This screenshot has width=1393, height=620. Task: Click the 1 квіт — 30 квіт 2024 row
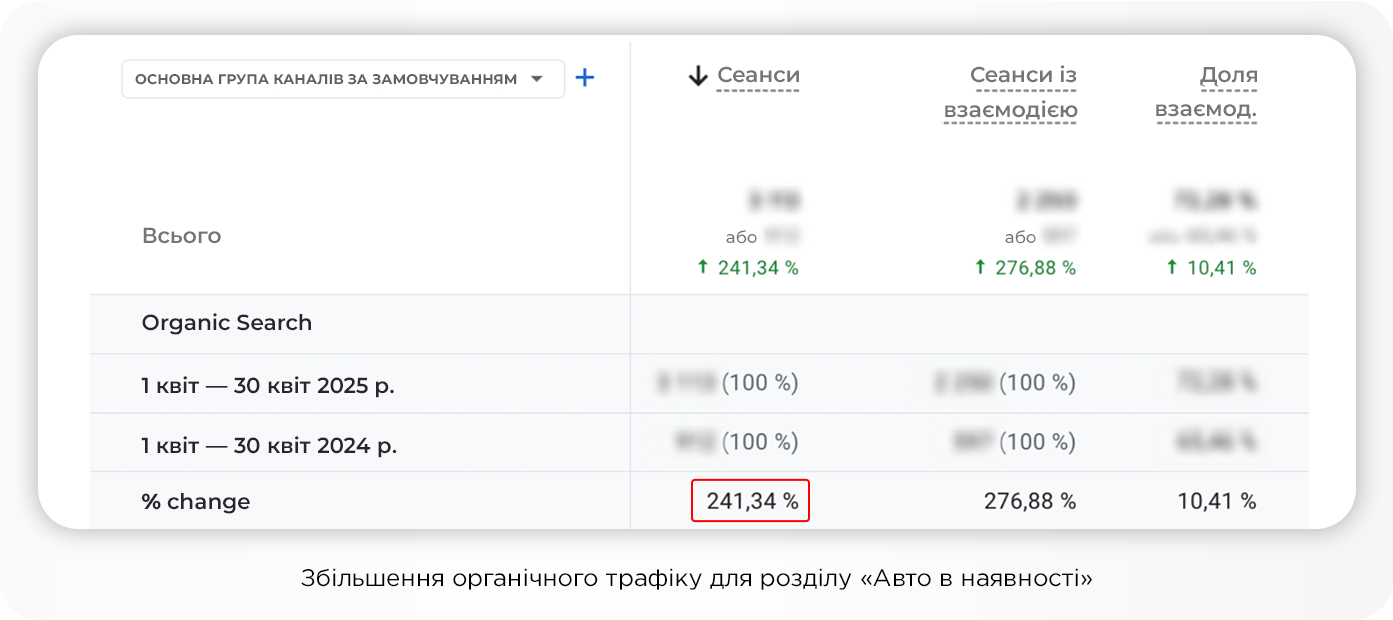[269, 443]
